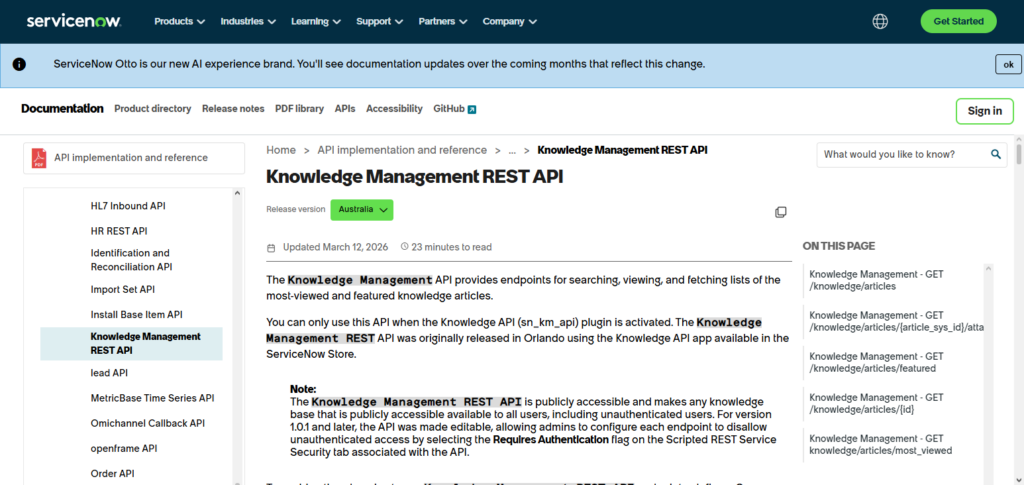Click the sidebar tree scrollbar
The height and width of the screenshot is (485, 1024).
[x=238, y=336]
